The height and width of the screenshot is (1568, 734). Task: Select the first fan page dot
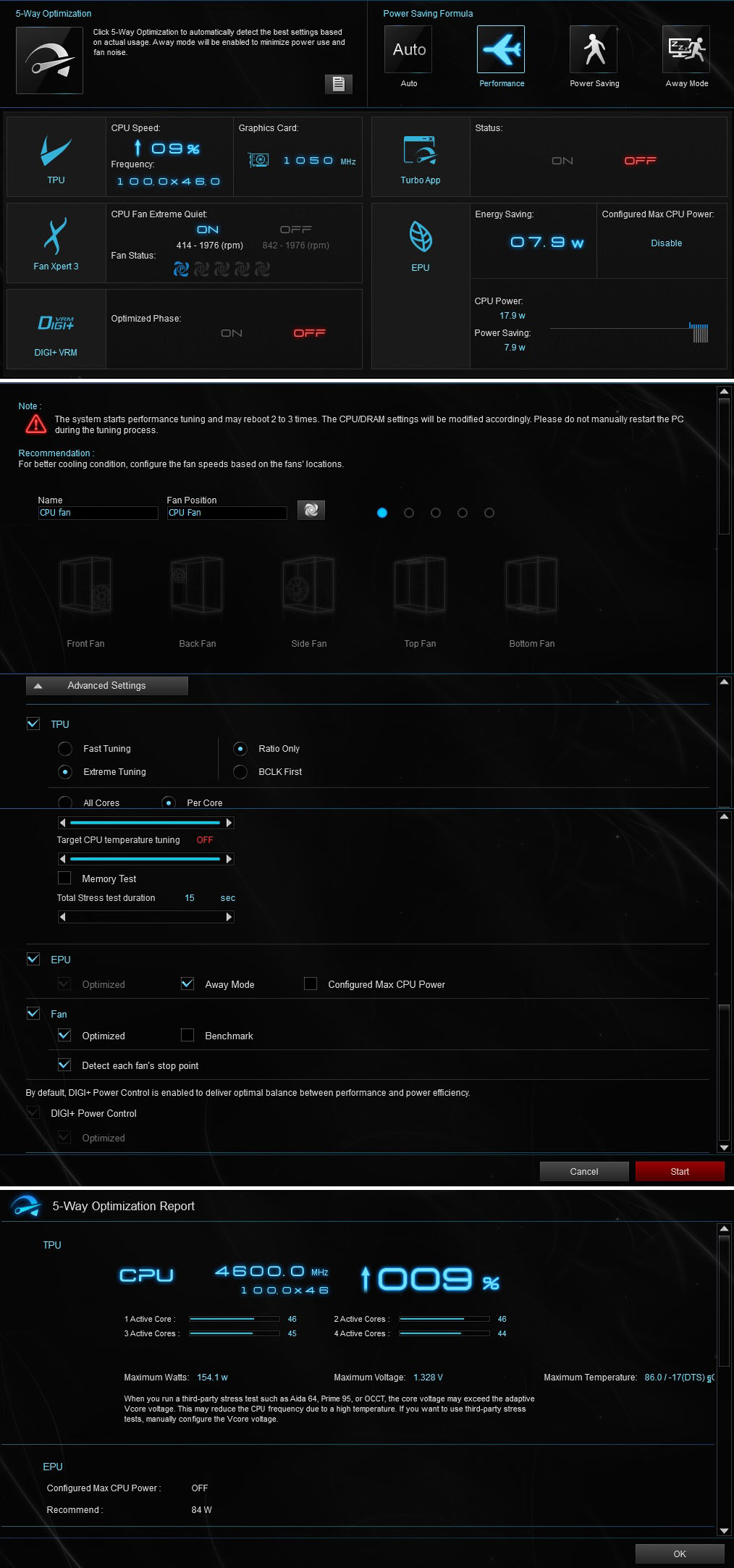pos(382,513)
